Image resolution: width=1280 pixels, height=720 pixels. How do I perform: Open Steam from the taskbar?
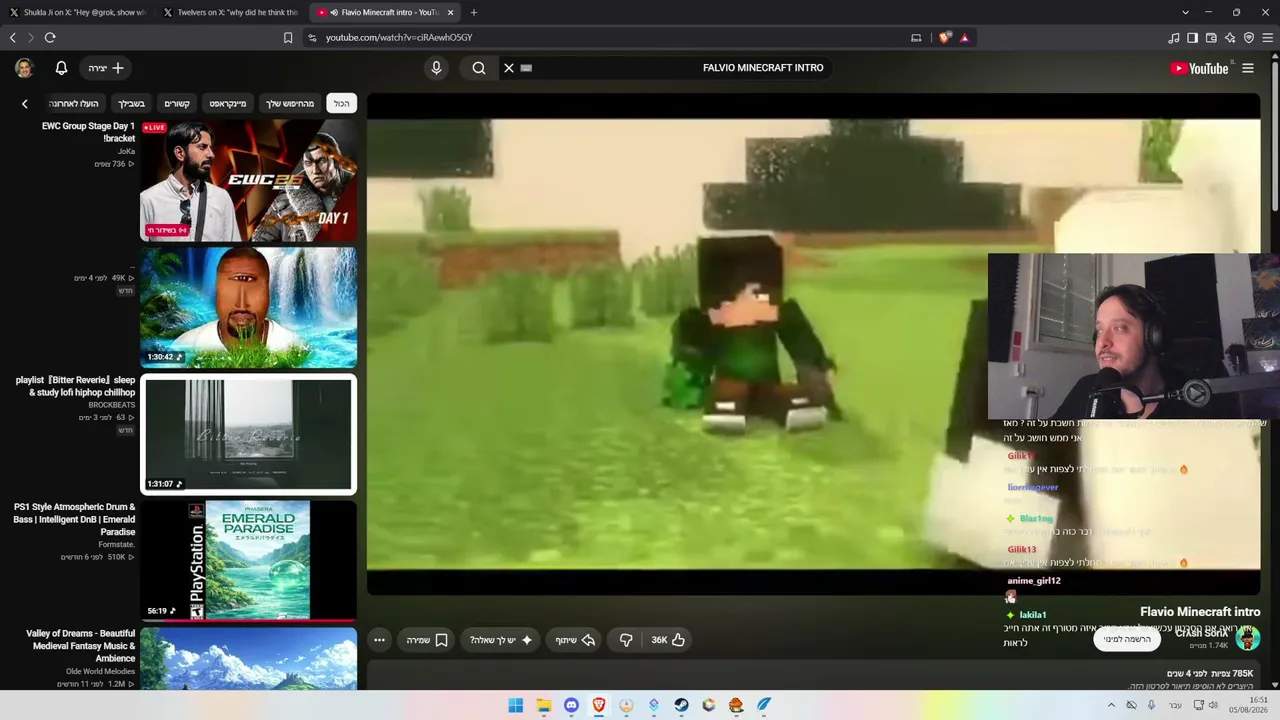[x=681, y=705]
